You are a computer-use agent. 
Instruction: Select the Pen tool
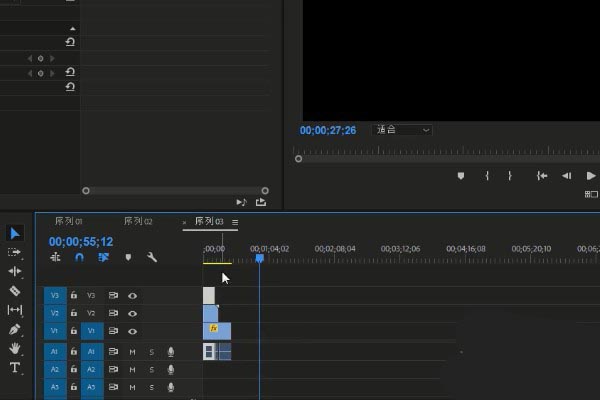point(15,329)
